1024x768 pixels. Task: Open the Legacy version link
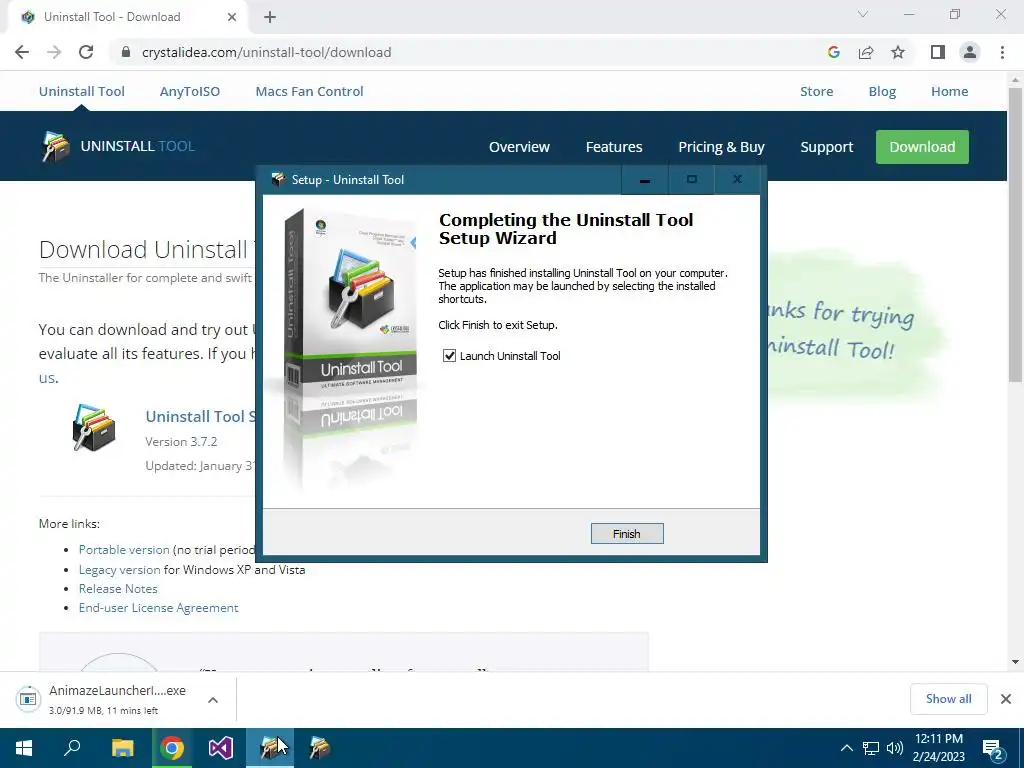[x=120, y=569]
